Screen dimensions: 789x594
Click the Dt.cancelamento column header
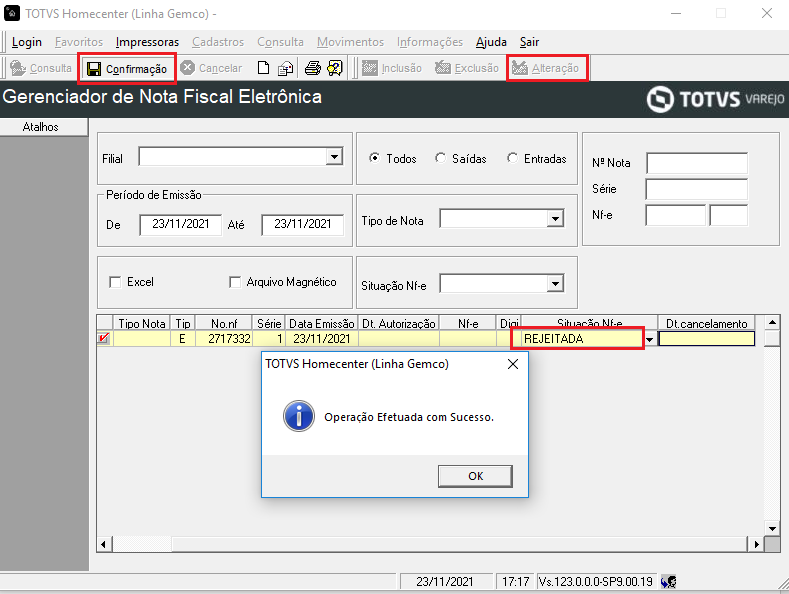(706, 323)
